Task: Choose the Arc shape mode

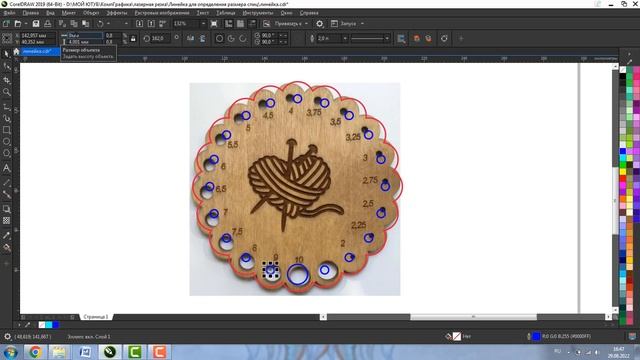Action: click(243, 38)
